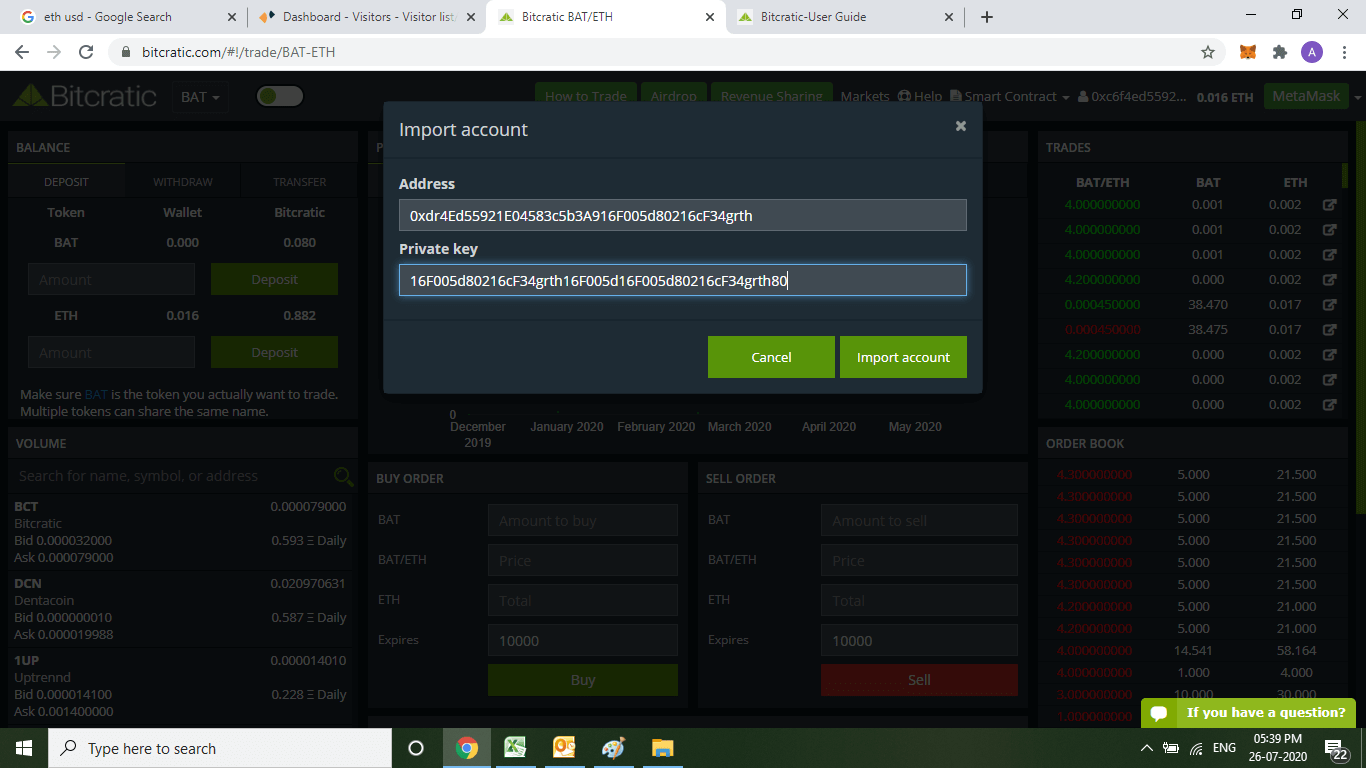Toggle the theme switch in header
The width and height of the screenshot is (1366, 768).
pyautogui.click(x=279, y=96)
